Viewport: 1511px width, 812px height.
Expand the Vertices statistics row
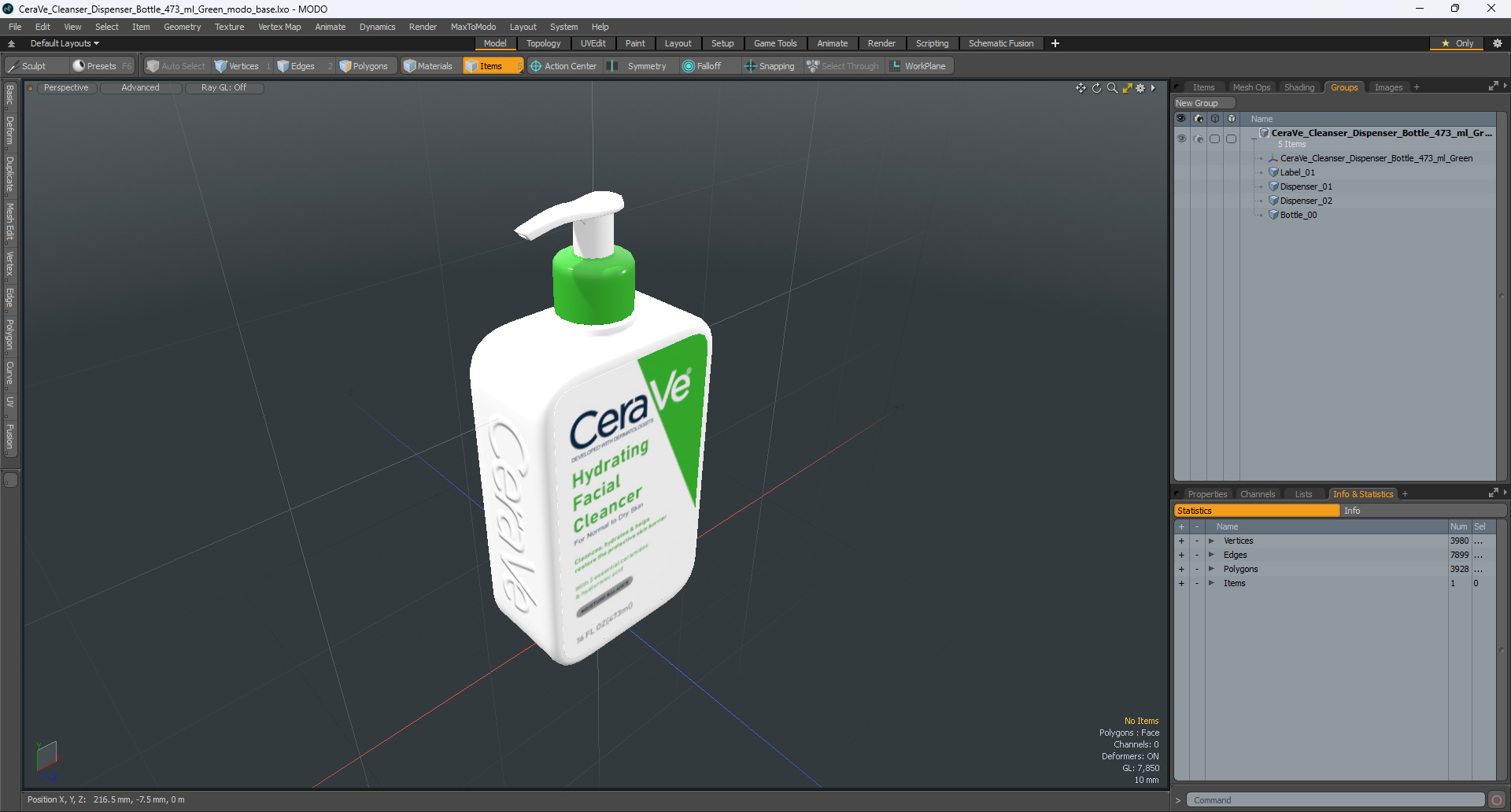pyautogui.click(x=1212, y=541)
